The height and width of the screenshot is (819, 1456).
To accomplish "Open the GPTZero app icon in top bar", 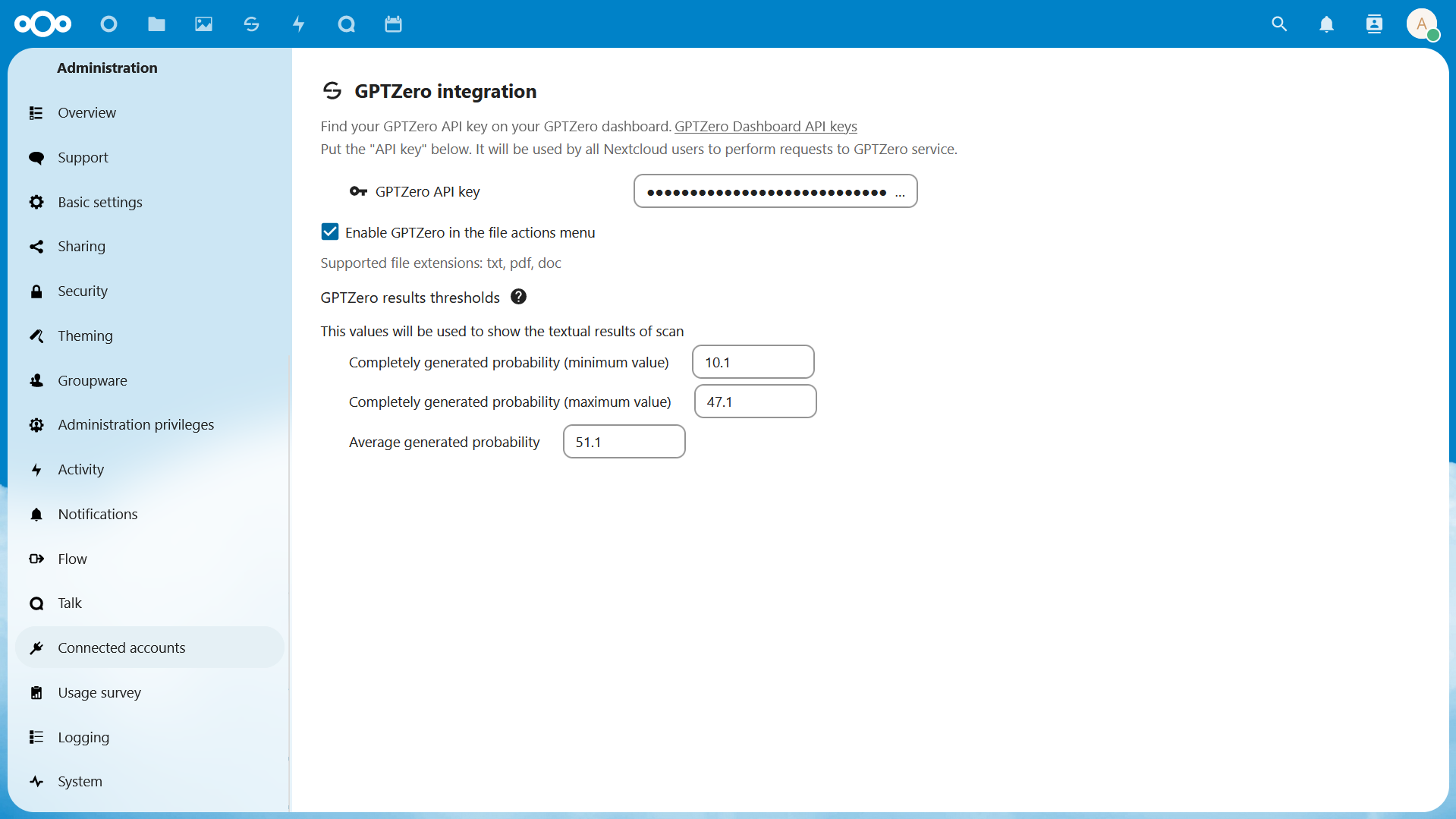I will point(251,24).
